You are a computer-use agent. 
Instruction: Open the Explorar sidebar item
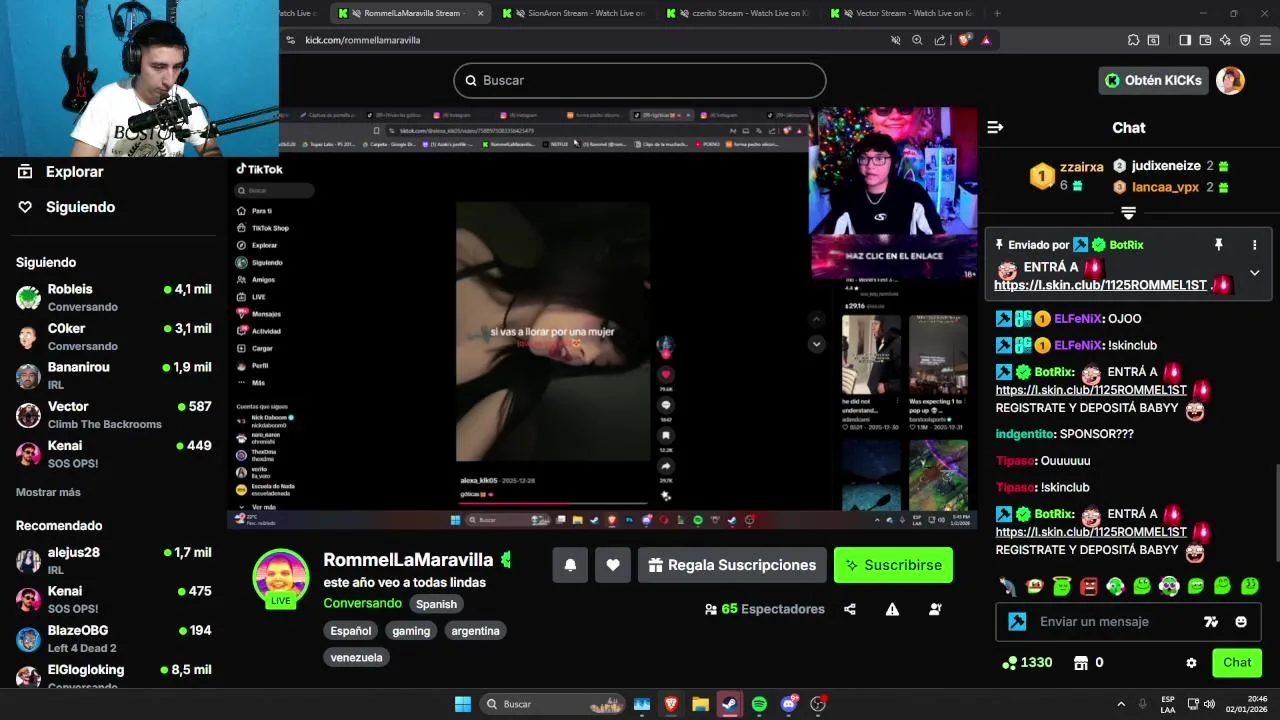click(62, 172)
